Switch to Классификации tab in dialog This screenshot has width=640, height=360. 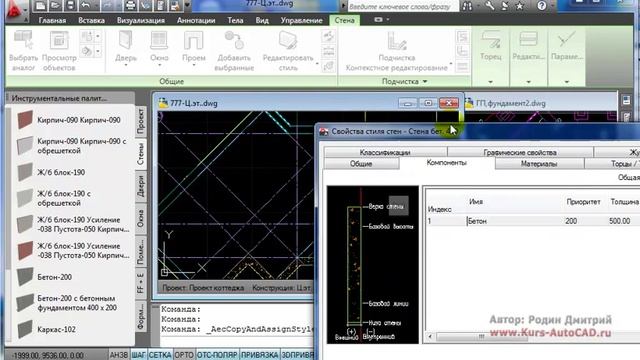pos(385,152)
